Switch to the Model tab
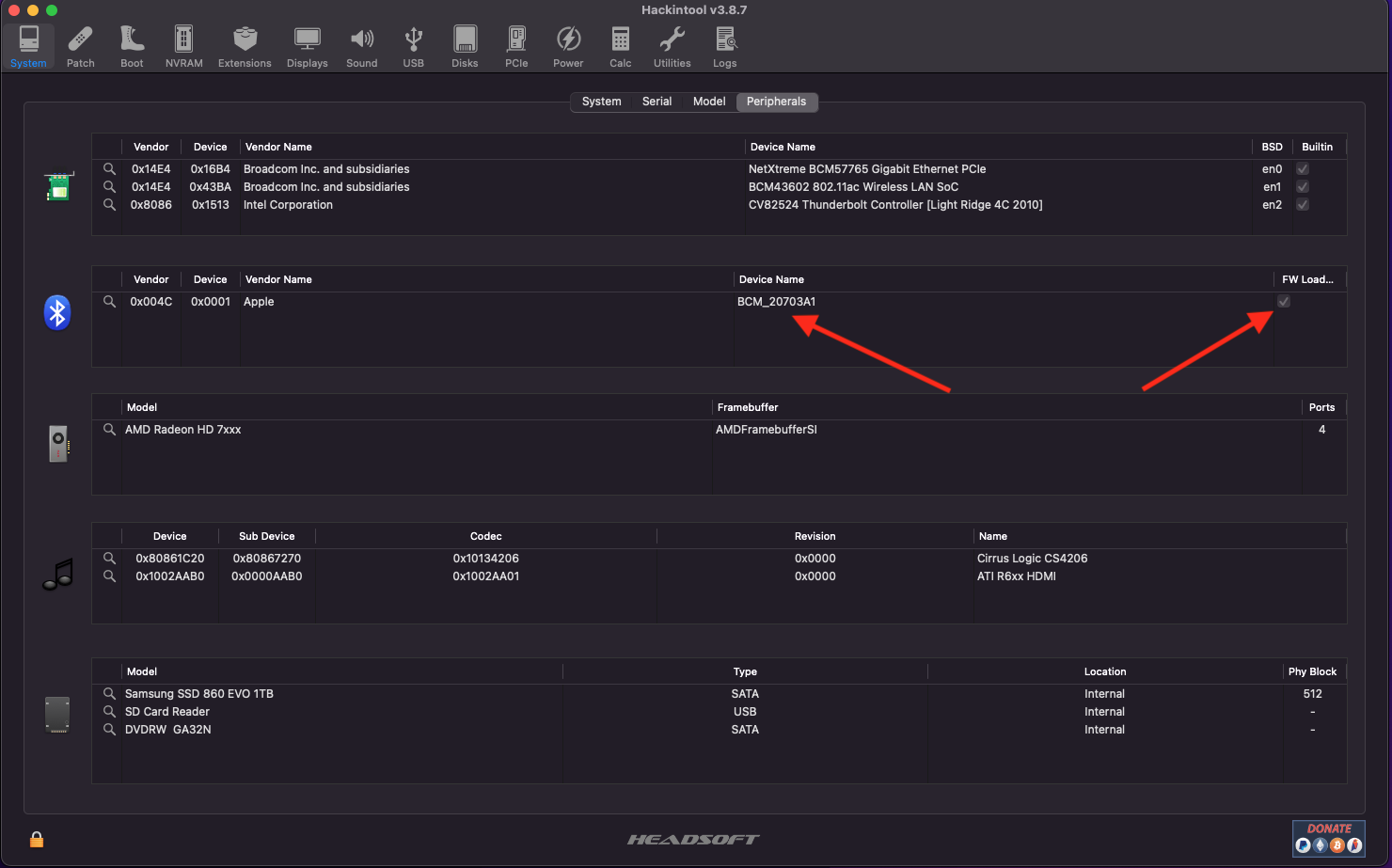The height and width of the screenshot is (868, 1392). click(709, 102)
